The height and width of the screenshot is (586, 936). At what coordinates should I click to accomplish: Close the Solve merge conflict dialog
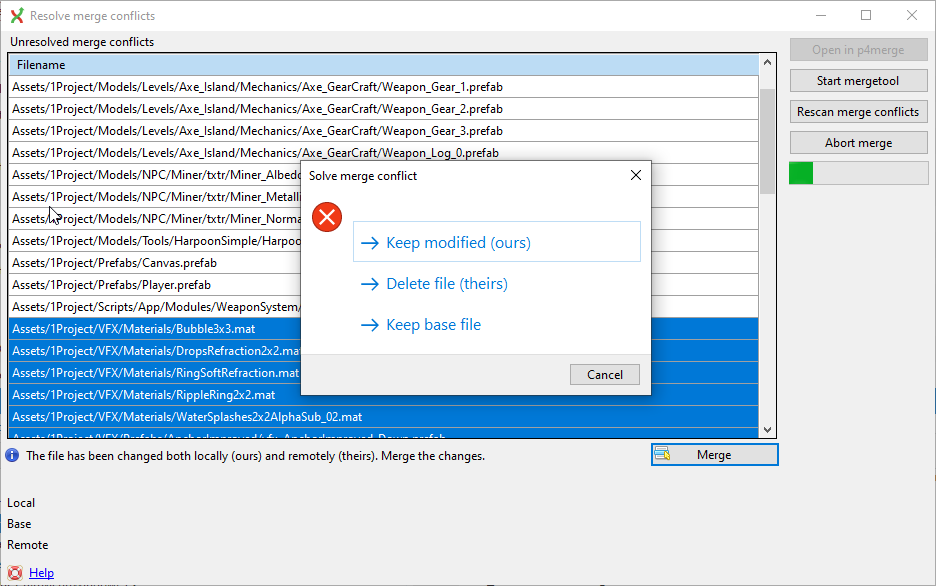coord(636,175)
